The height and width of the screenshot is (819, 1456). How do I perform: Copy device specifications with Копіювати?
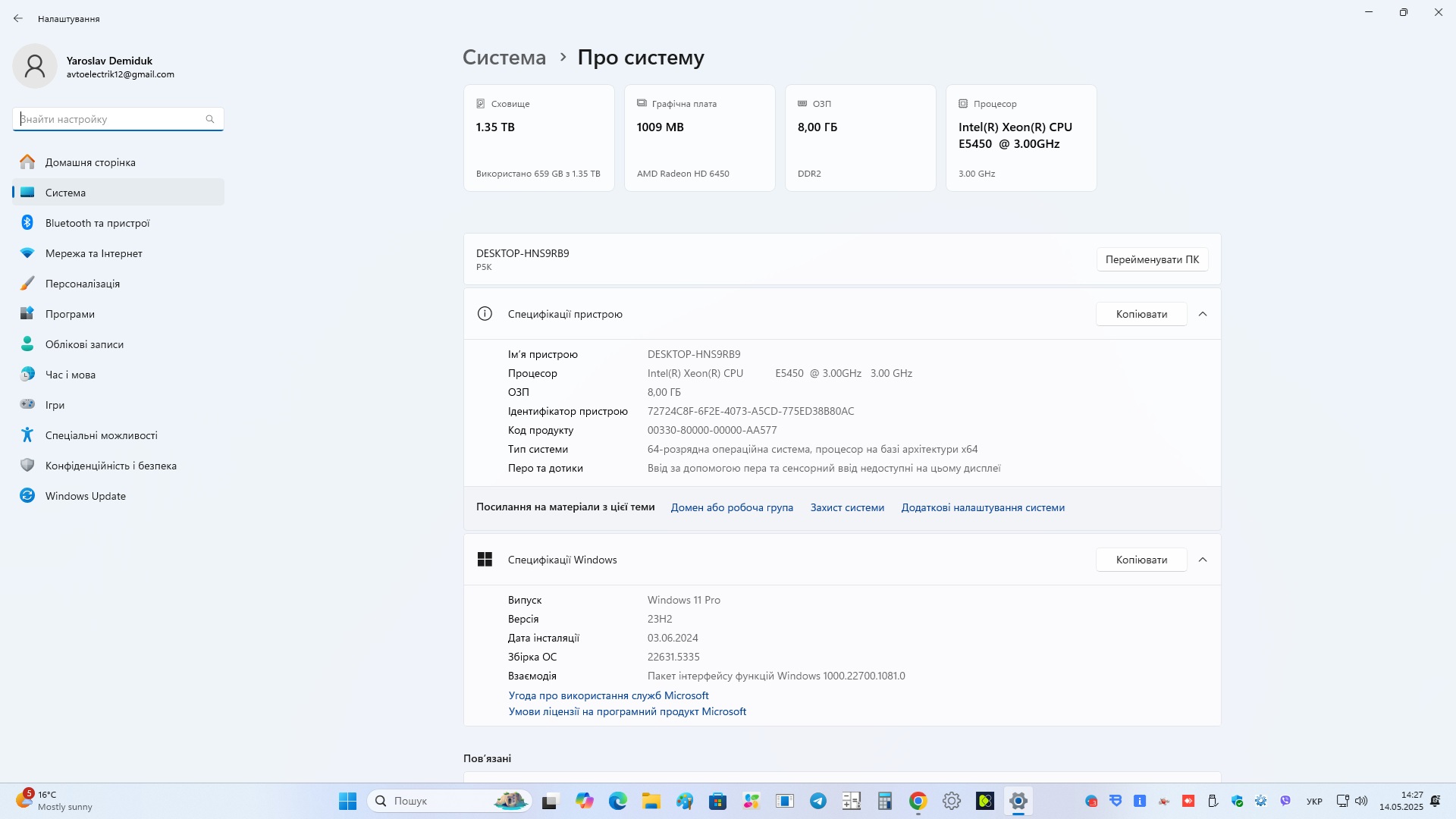point(1141,314)
